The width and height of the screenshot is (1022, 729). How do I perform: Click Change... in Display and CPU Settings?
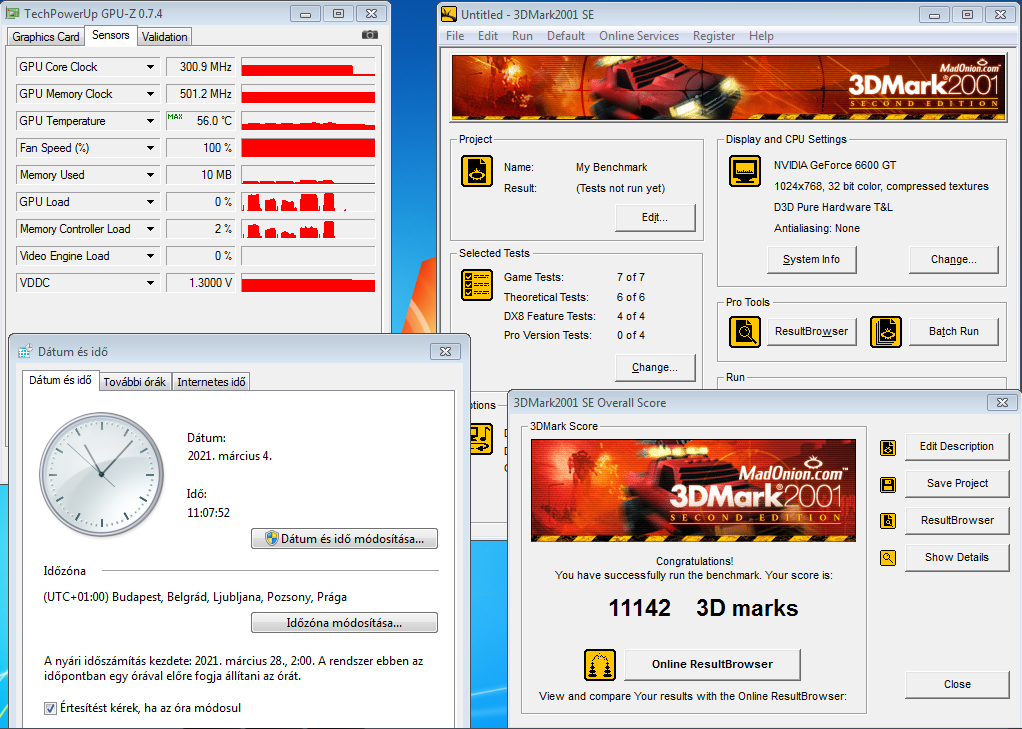[954, 260]
